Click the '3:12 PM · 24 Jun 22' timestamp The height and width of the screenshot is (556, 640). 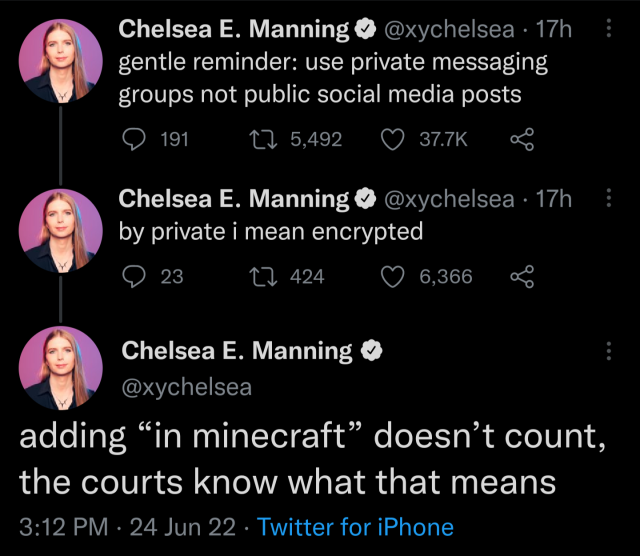tap(127, 527)
